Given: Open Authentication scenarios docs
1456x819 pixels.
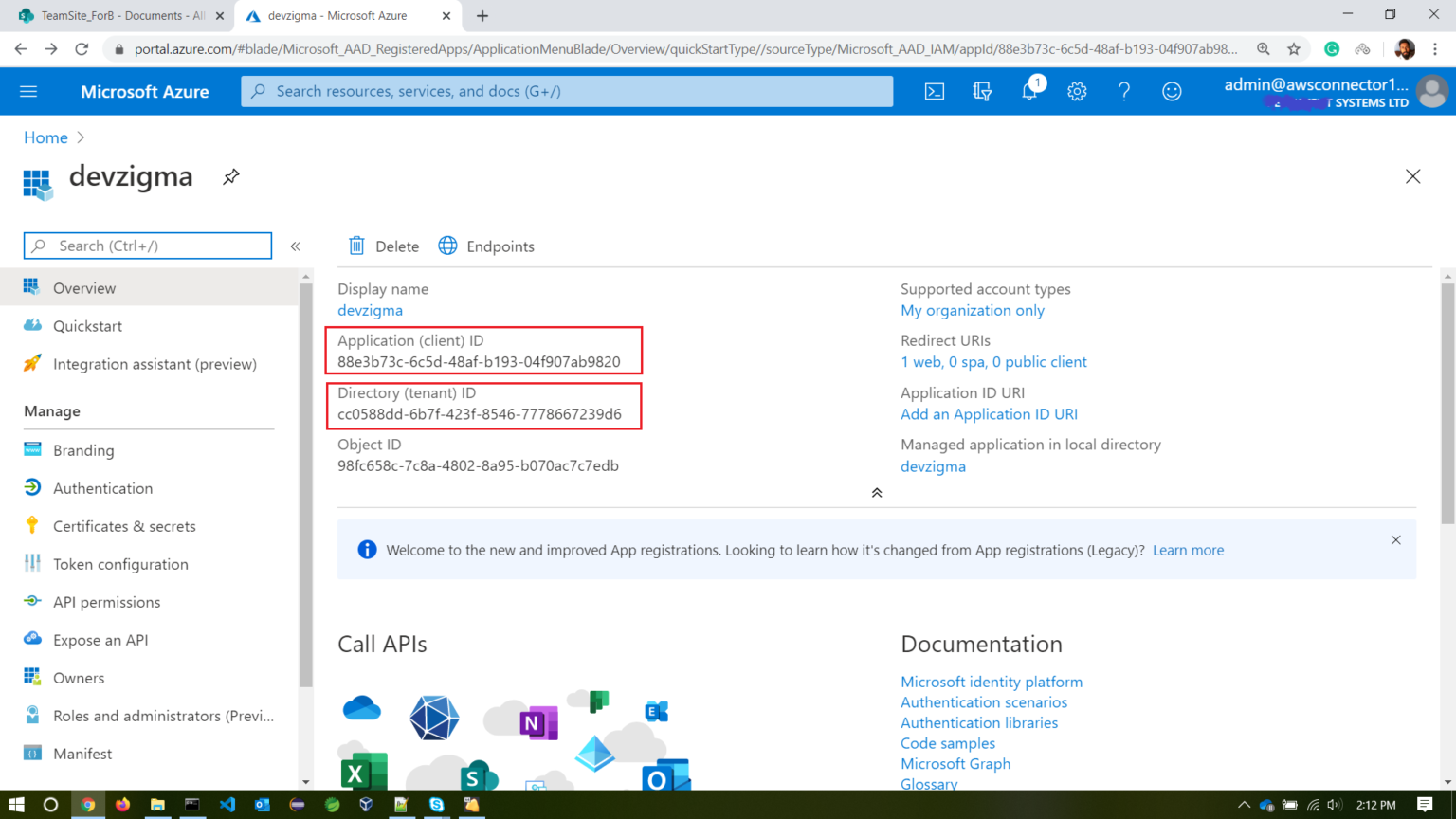Looking at the screenshot, I should (x=984, y=702).
